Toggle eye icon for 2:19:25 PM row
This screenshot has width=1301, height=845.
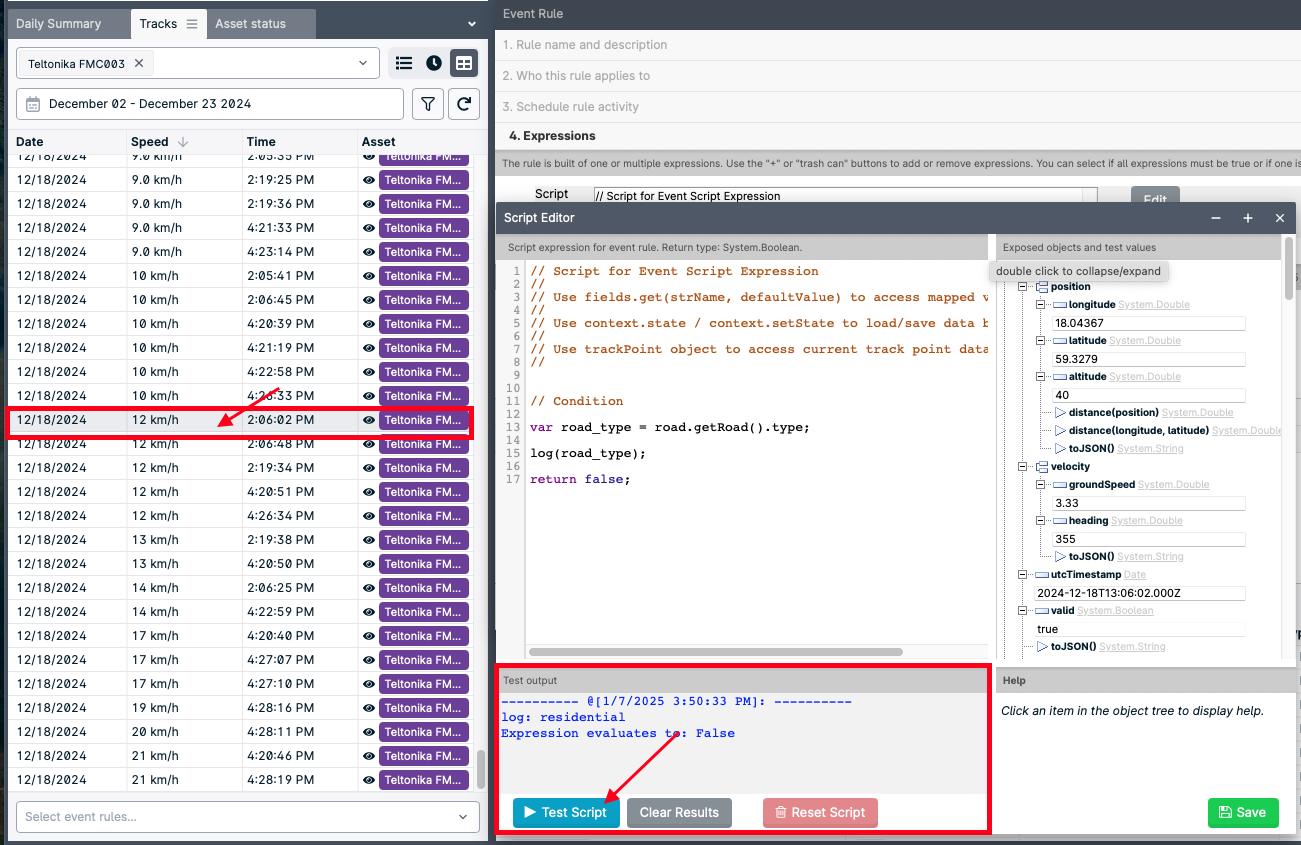tap(369, 180)
